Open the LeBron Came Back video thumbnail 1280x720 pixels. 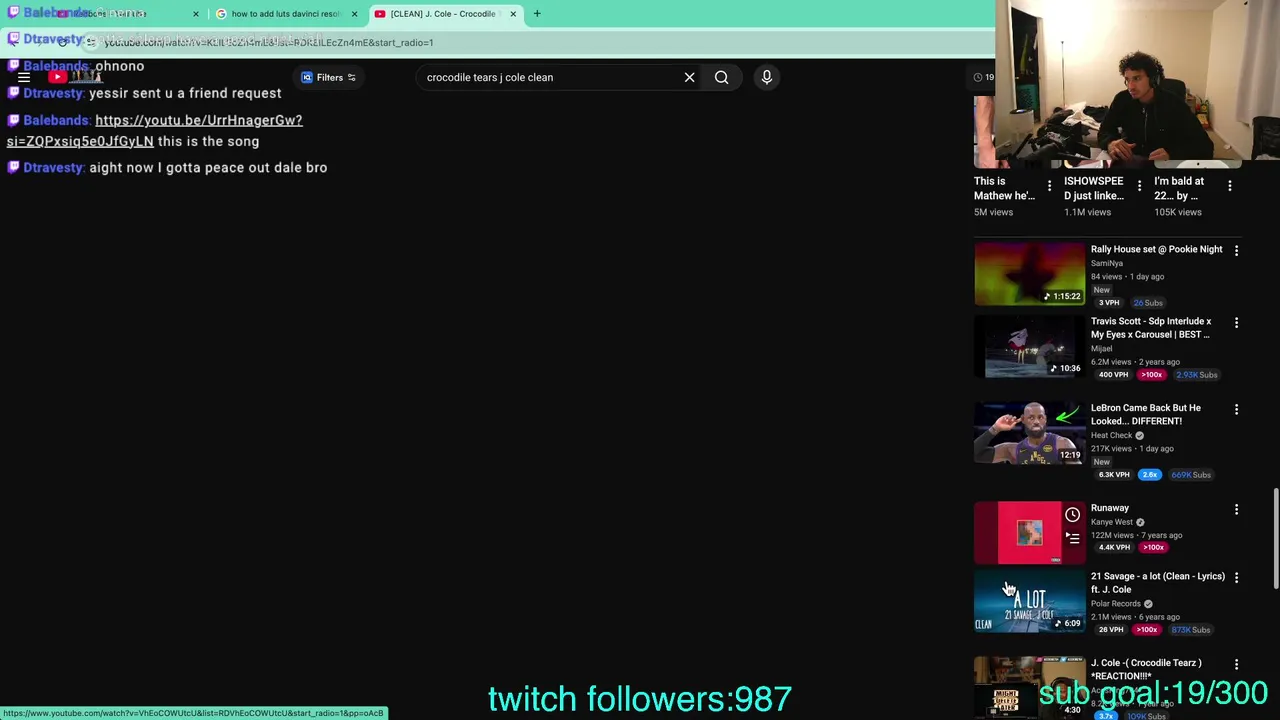point(1029,433)
